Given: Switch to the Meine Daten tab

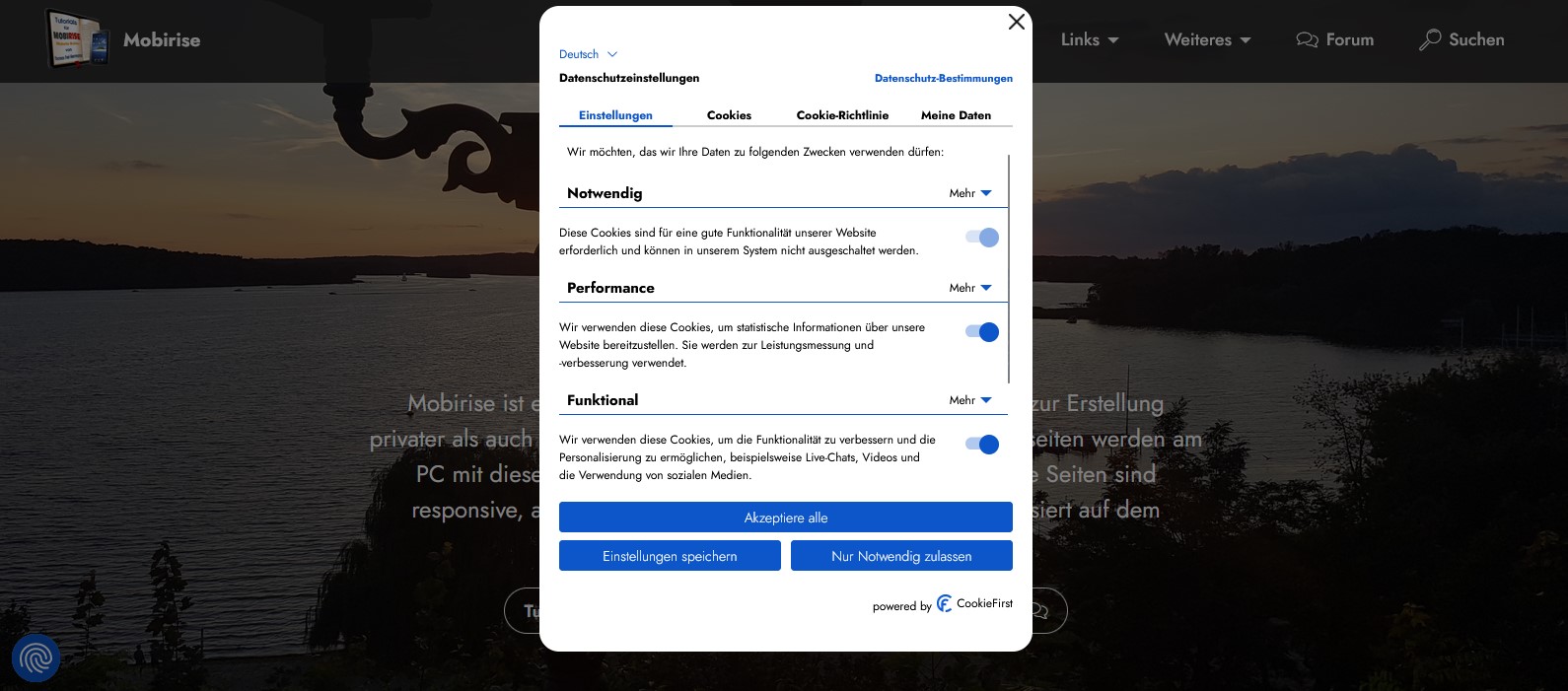Looking at the screenshot, I should (956, 115).
